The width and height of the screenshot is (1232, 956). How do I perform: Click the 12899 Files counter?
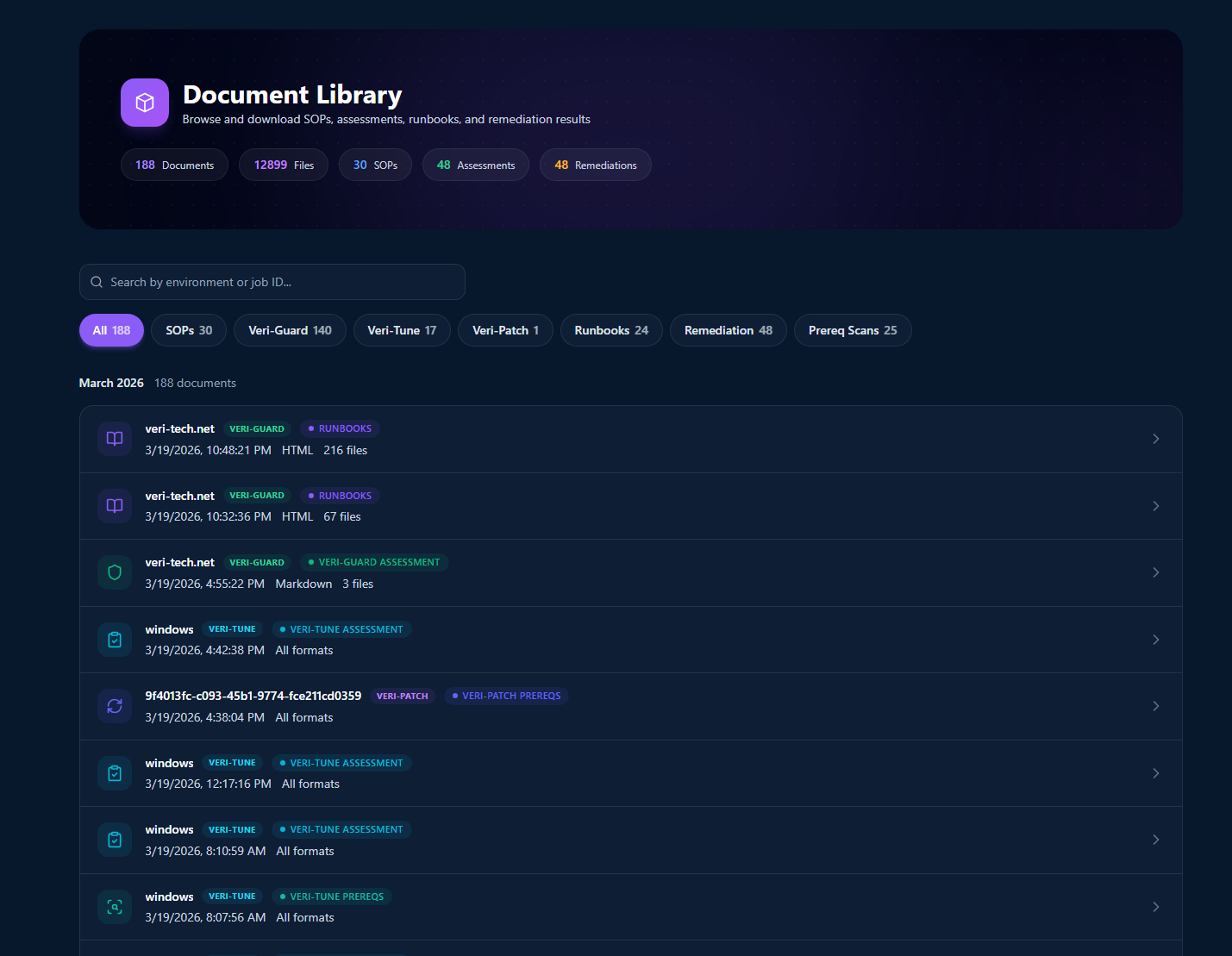click(x=284, y=165)
